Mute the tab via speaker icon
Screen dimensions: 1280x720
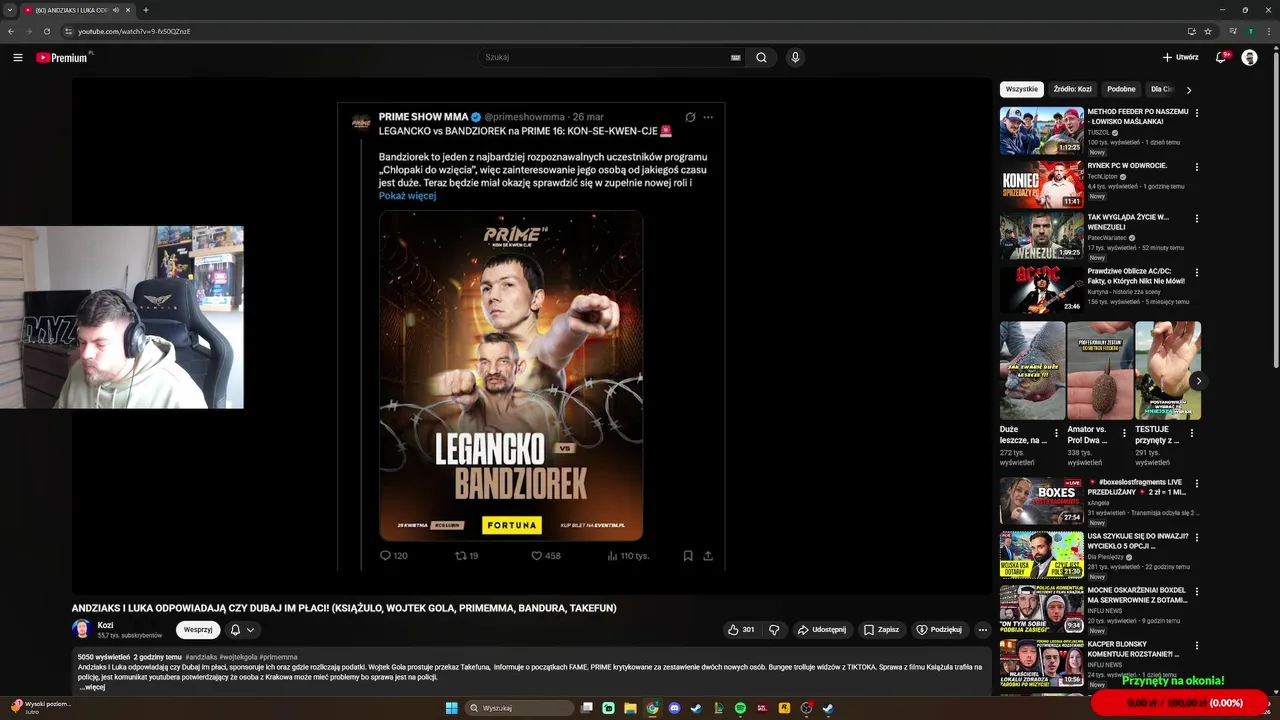point(116,10)
